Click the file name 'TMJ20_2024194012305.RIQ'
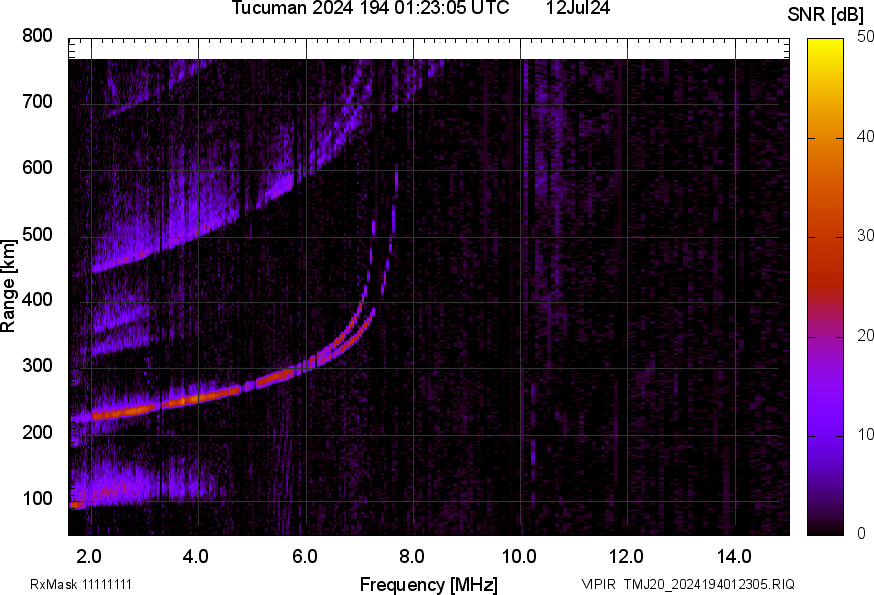This screenshot has height=595, width=874. click(x=709, y=584)
